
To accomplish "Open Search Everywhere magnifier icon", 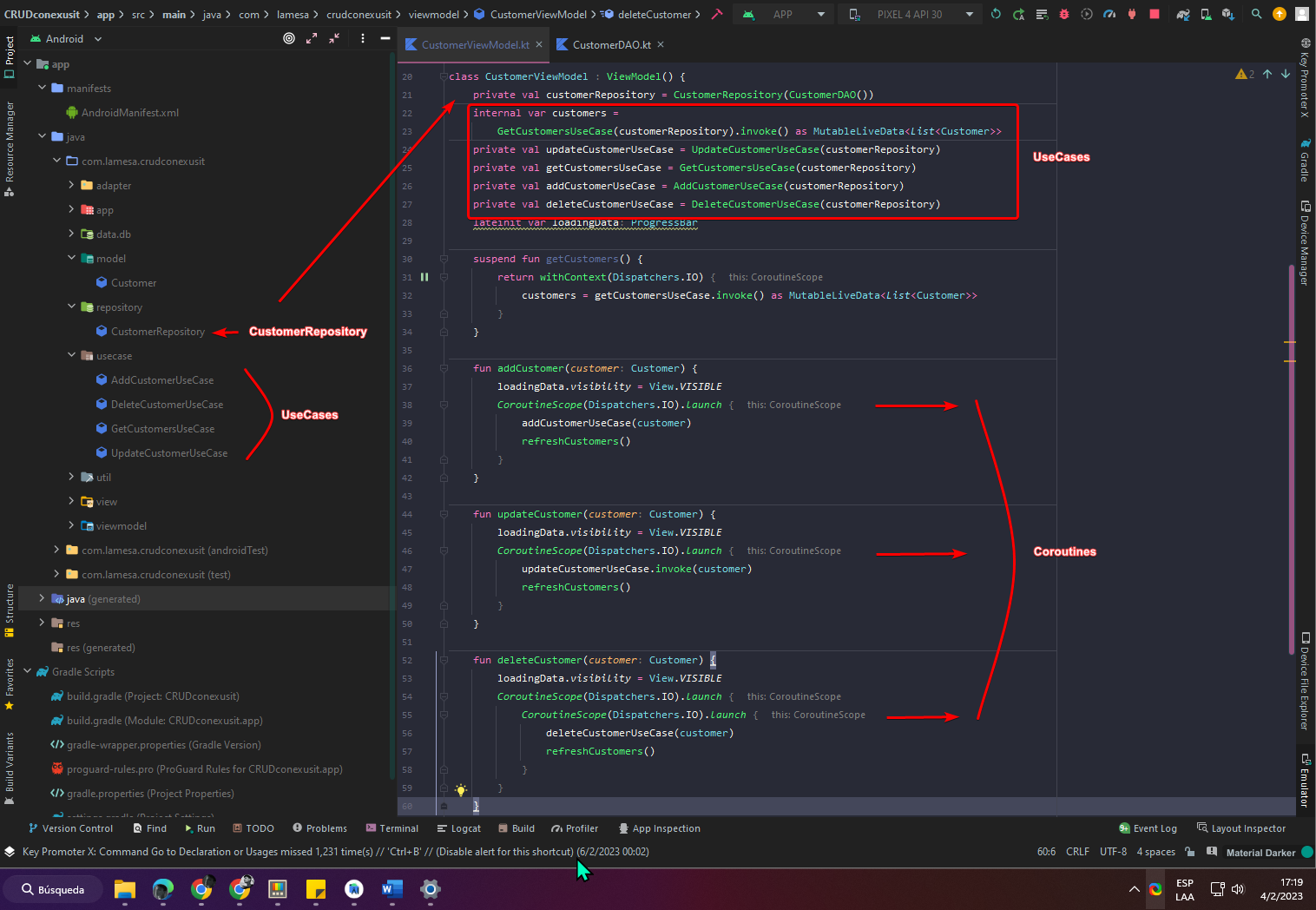I will coord(1256,14).
